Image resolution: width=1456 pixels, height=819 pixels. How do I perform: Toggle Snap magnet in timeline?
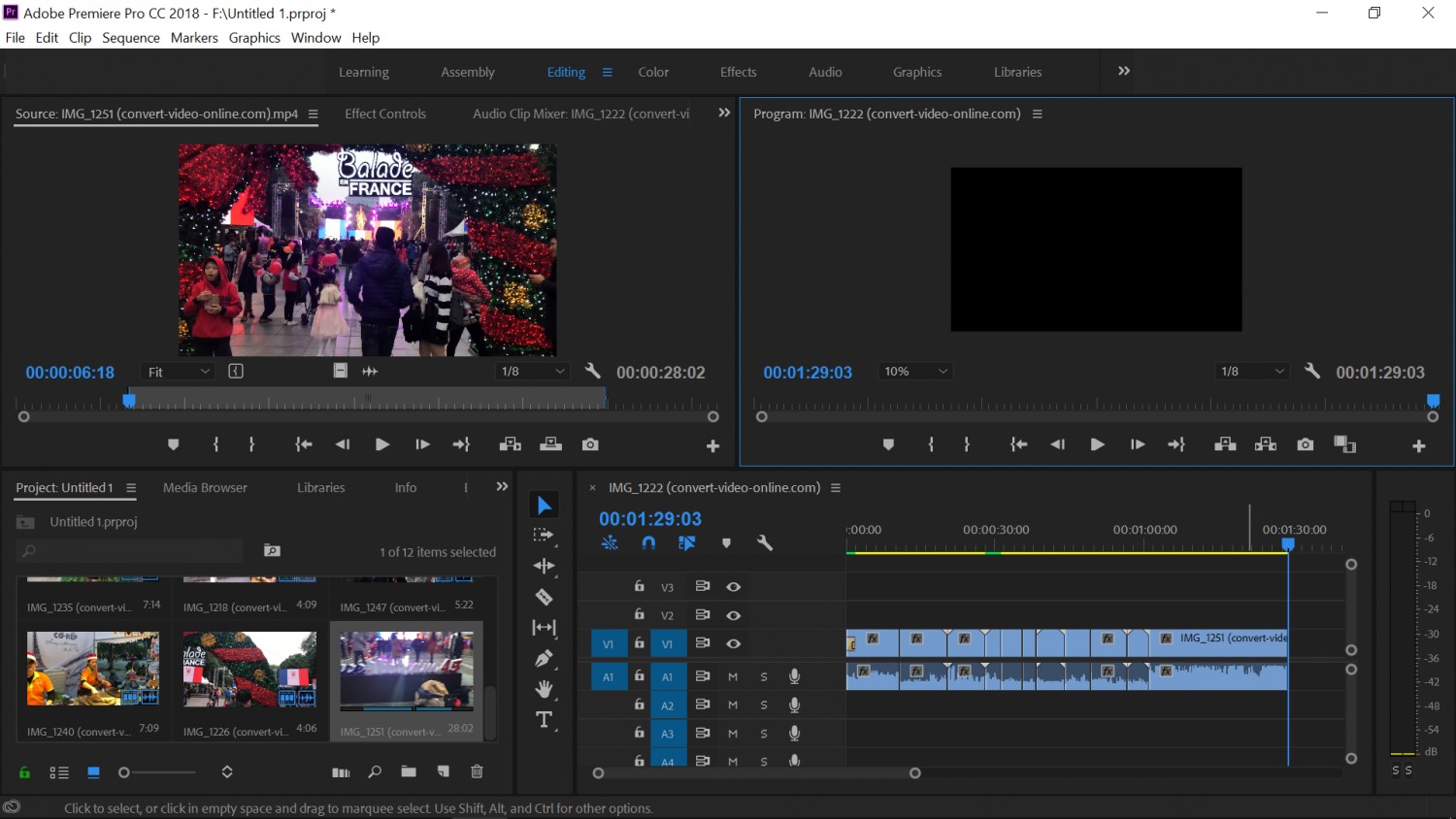pos(648,543)
